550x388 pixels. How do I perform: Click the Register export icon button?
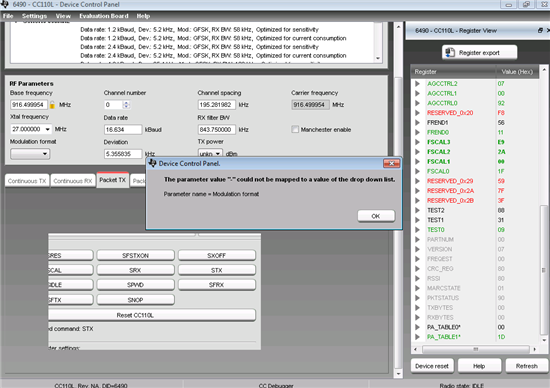(479, 53)
